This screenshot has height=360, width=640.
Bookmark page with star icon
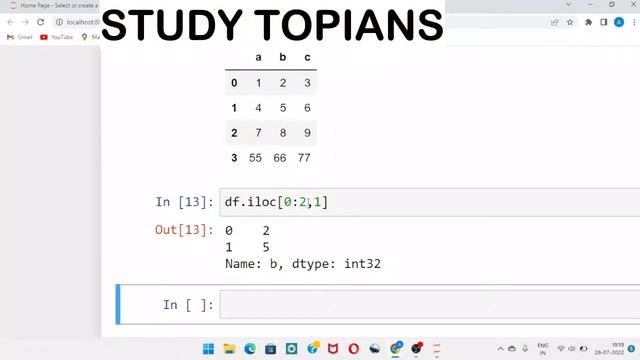570,22
